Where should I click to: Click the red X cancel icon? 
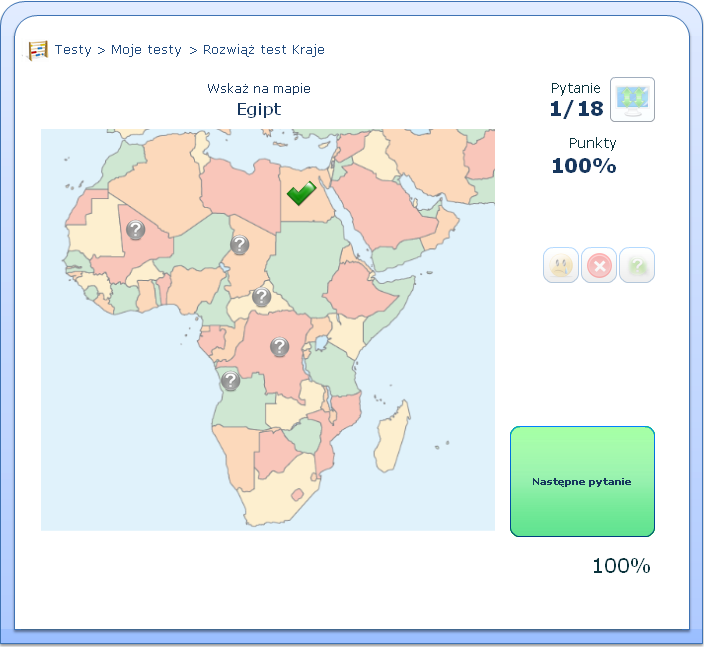tap(599, 265)
